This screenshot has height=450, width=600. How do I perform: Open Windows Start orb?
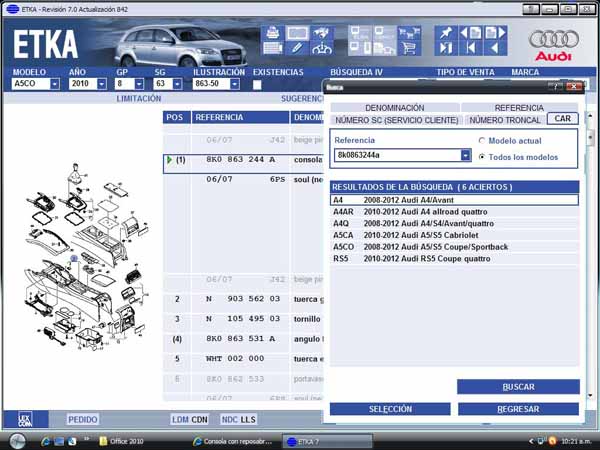pyautogui.click(x=17, y=441)
